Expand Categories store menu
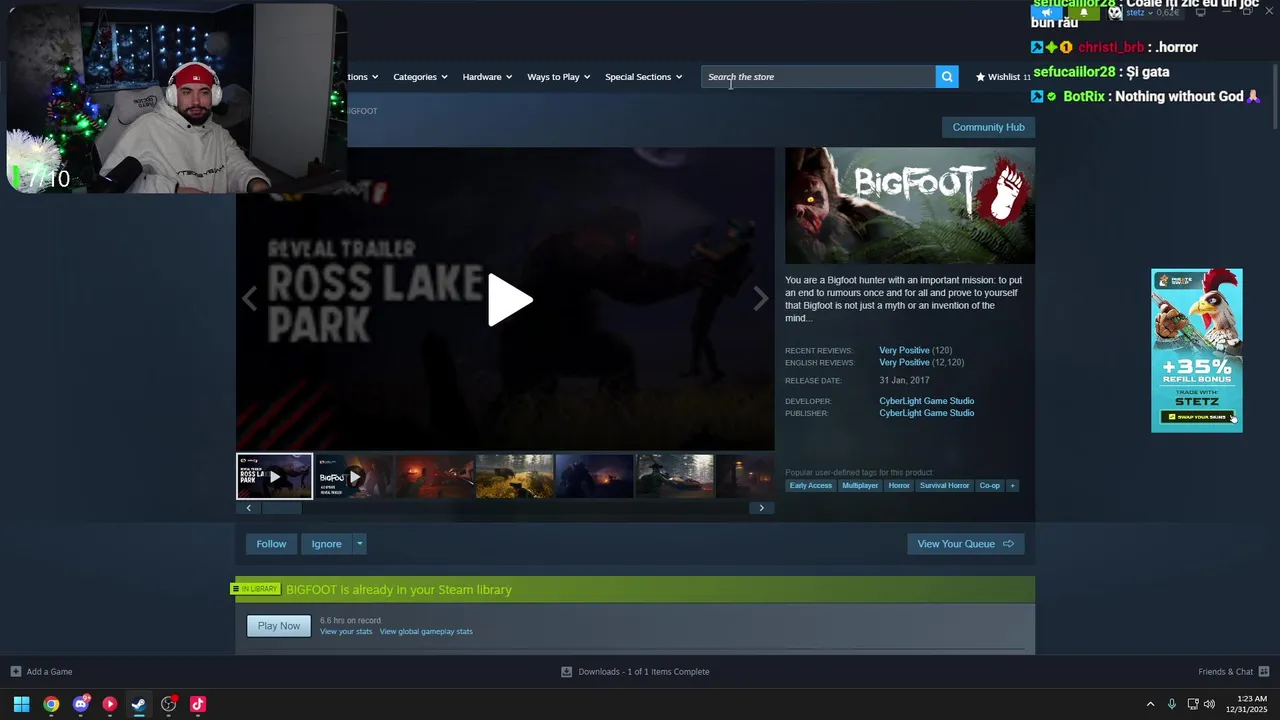The height and width of the screenshot is (720, 1280). pos(420,77)
